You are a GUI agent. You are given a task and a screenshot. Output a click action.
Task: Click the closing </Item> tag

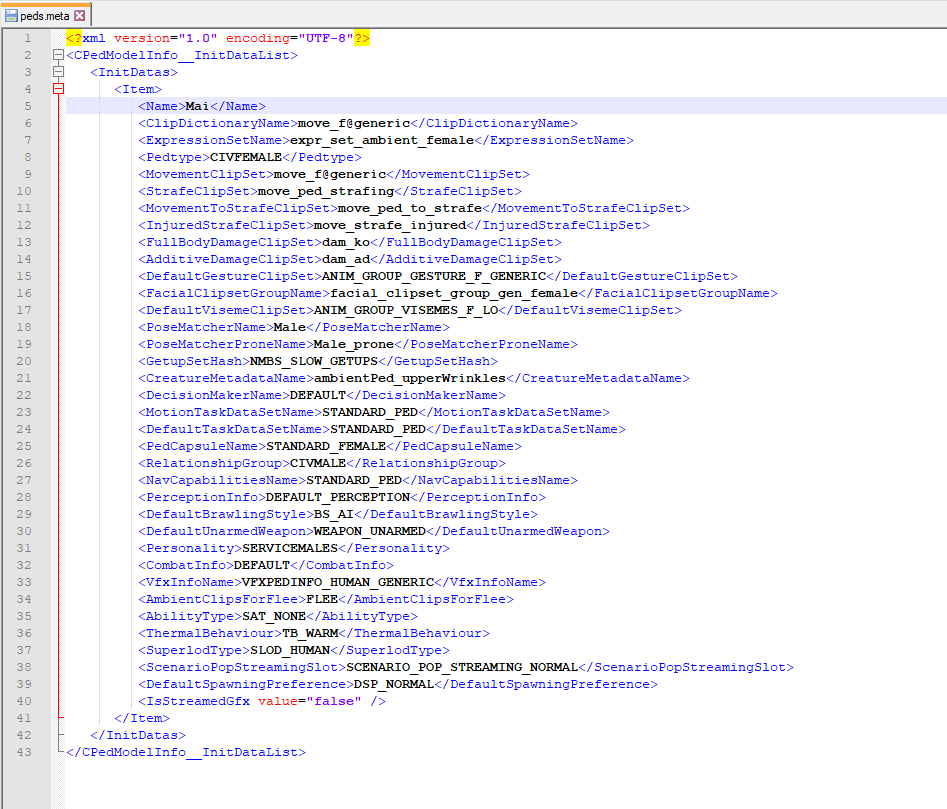142,718
